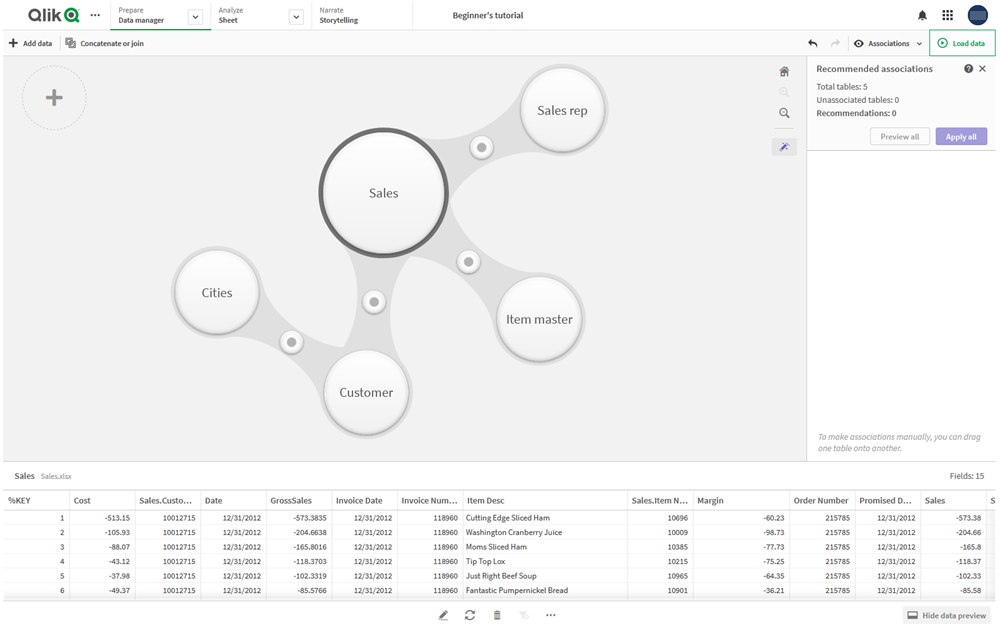Click the Load data button

[961, 43]
